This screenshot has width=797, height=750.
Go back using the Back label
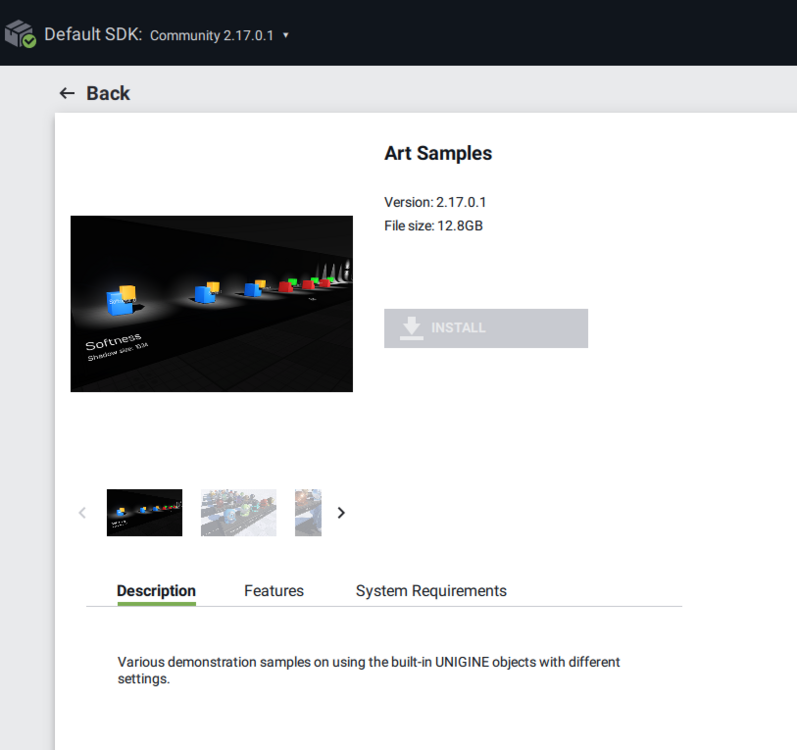click(x=108, y=93)
